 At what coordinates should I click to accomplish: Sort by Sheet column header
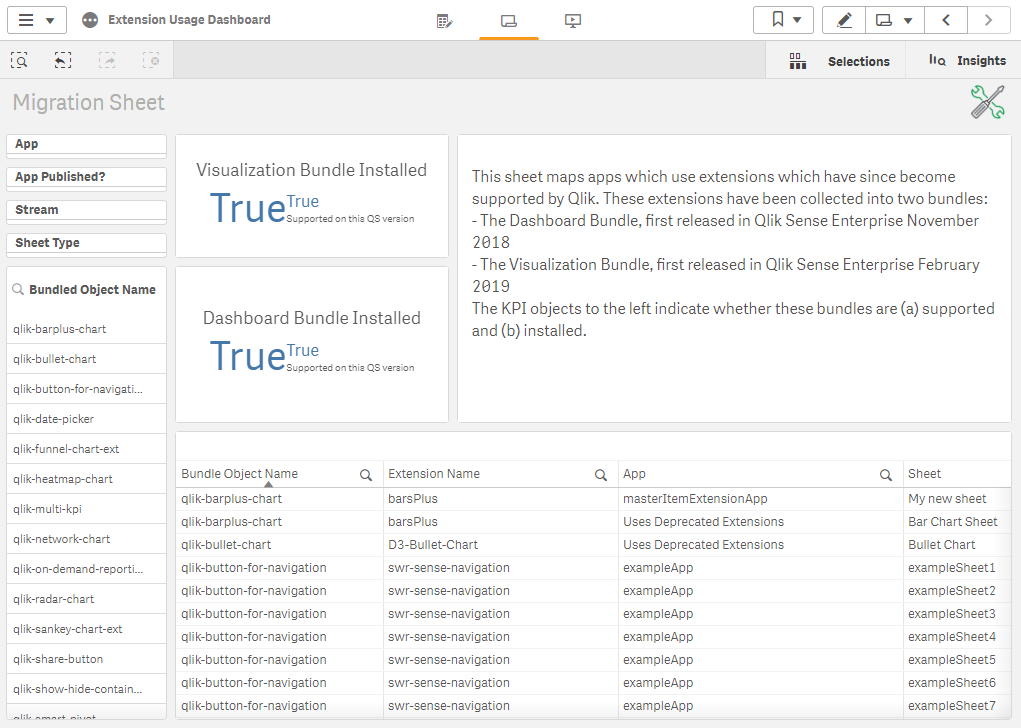925,474
